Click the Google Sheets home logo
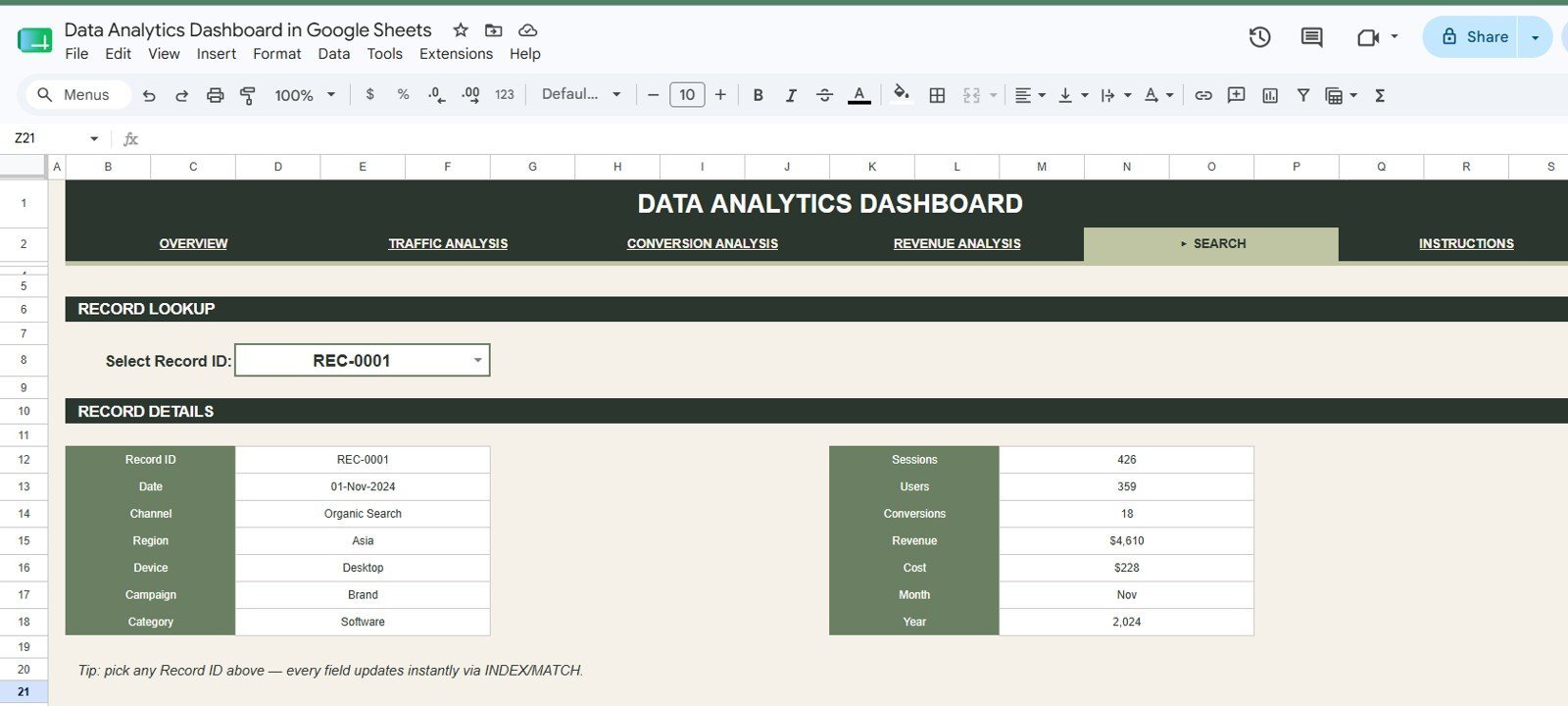 click(x=34, y=39)
